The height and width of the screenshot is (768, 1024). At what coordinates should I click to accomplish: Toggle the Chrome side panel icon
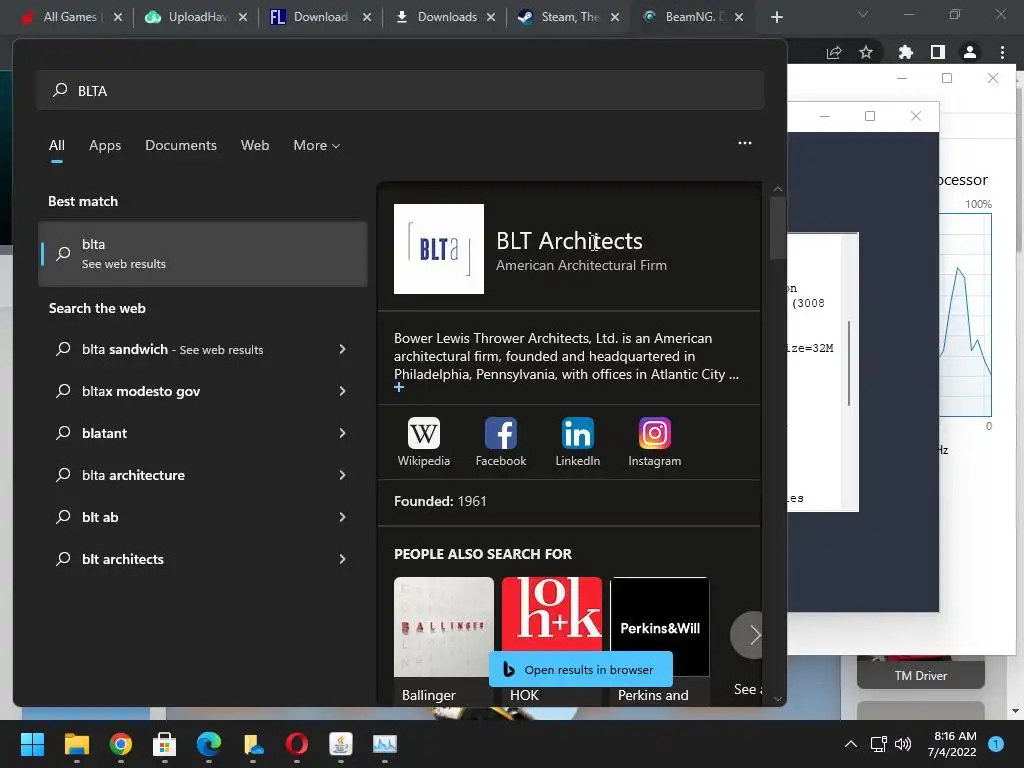(x=938, y=52)
